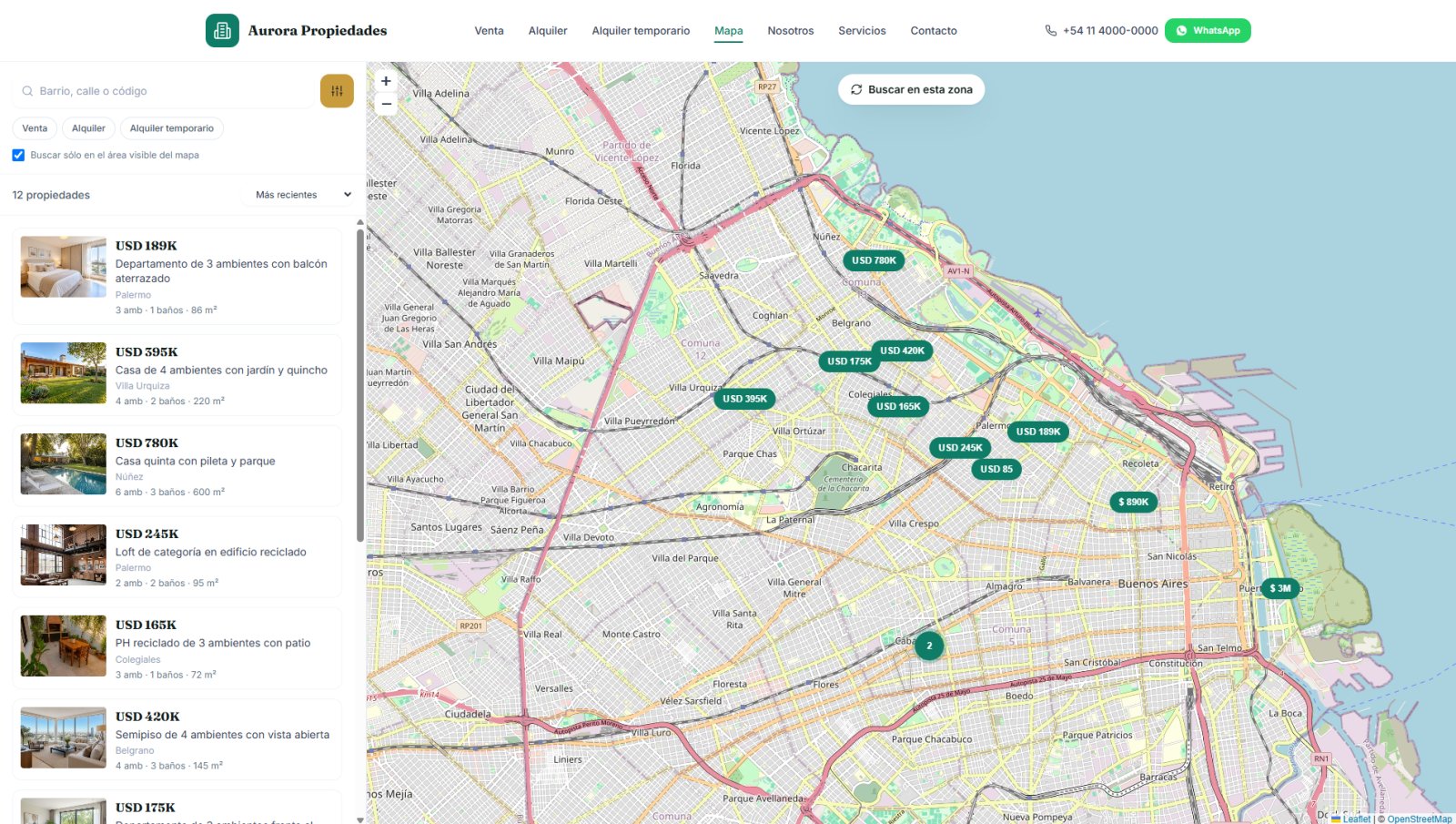Zoom in on the map
Image resolution: width=1456 pixels, height=824 pixels.
point(386,81)
